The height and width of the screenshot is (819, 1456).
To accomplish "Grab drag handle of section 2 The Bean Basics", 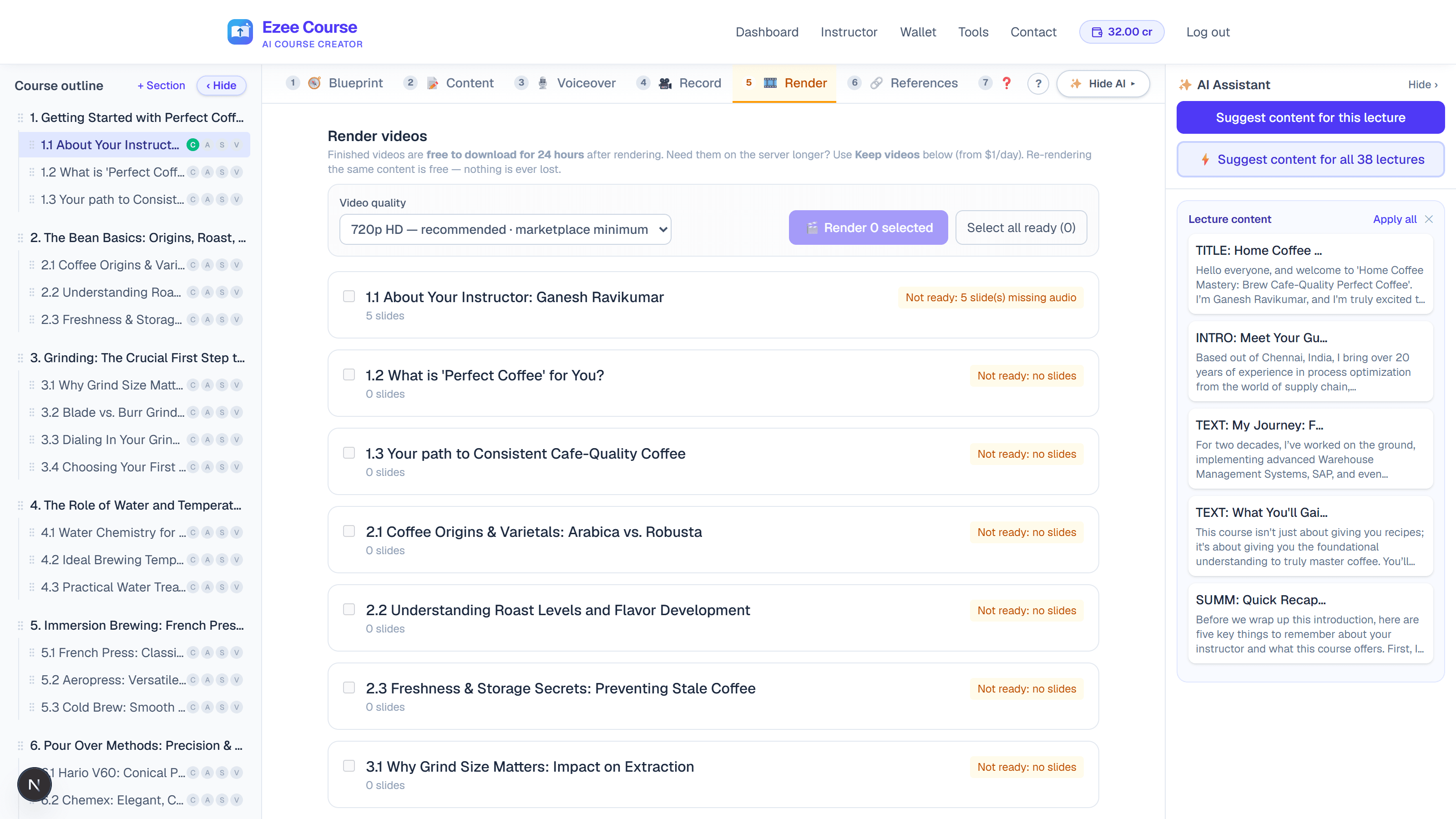I will pyautogui.click(x=20, y=238).
